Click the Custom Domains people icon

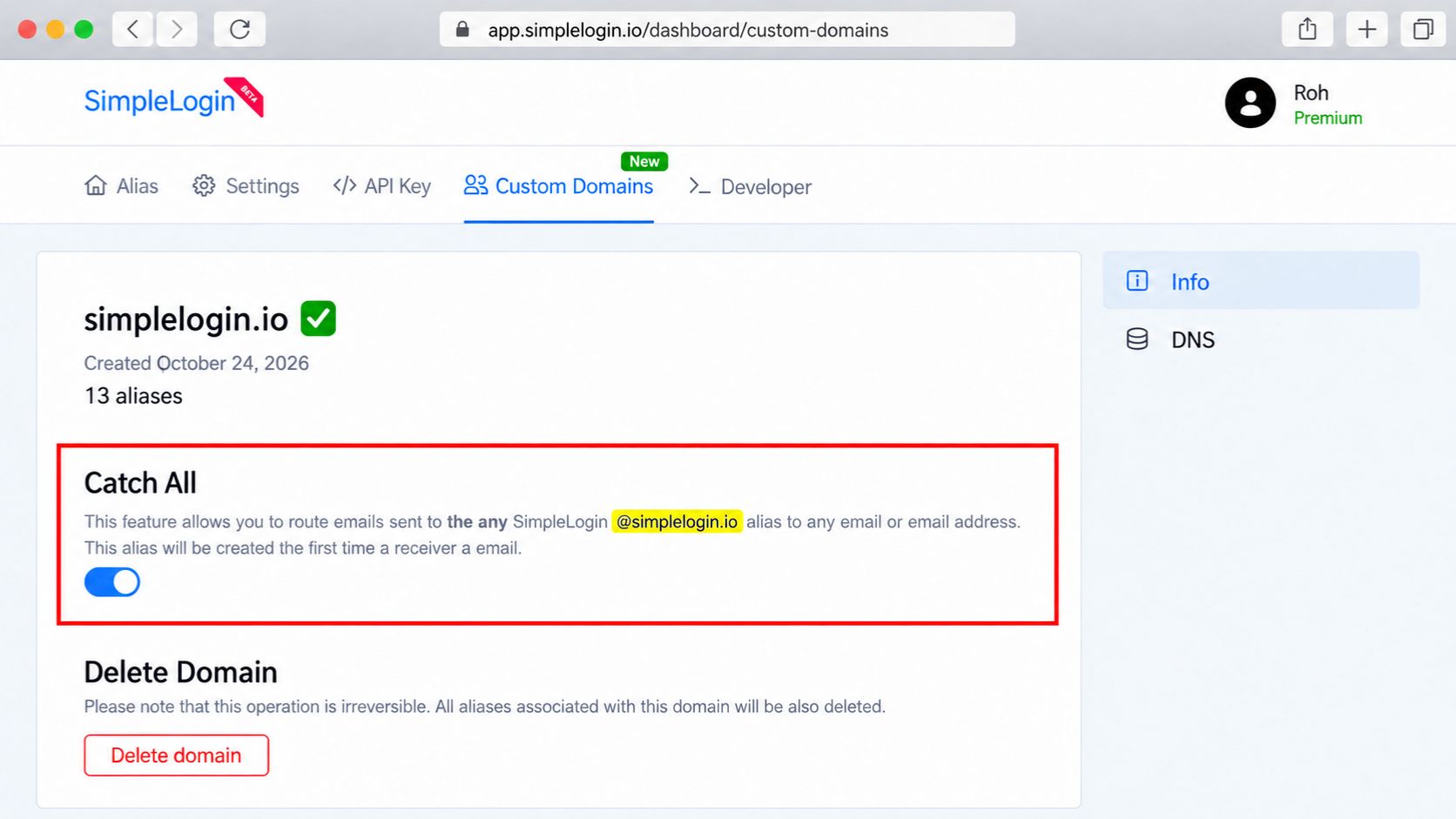point(475,185)
